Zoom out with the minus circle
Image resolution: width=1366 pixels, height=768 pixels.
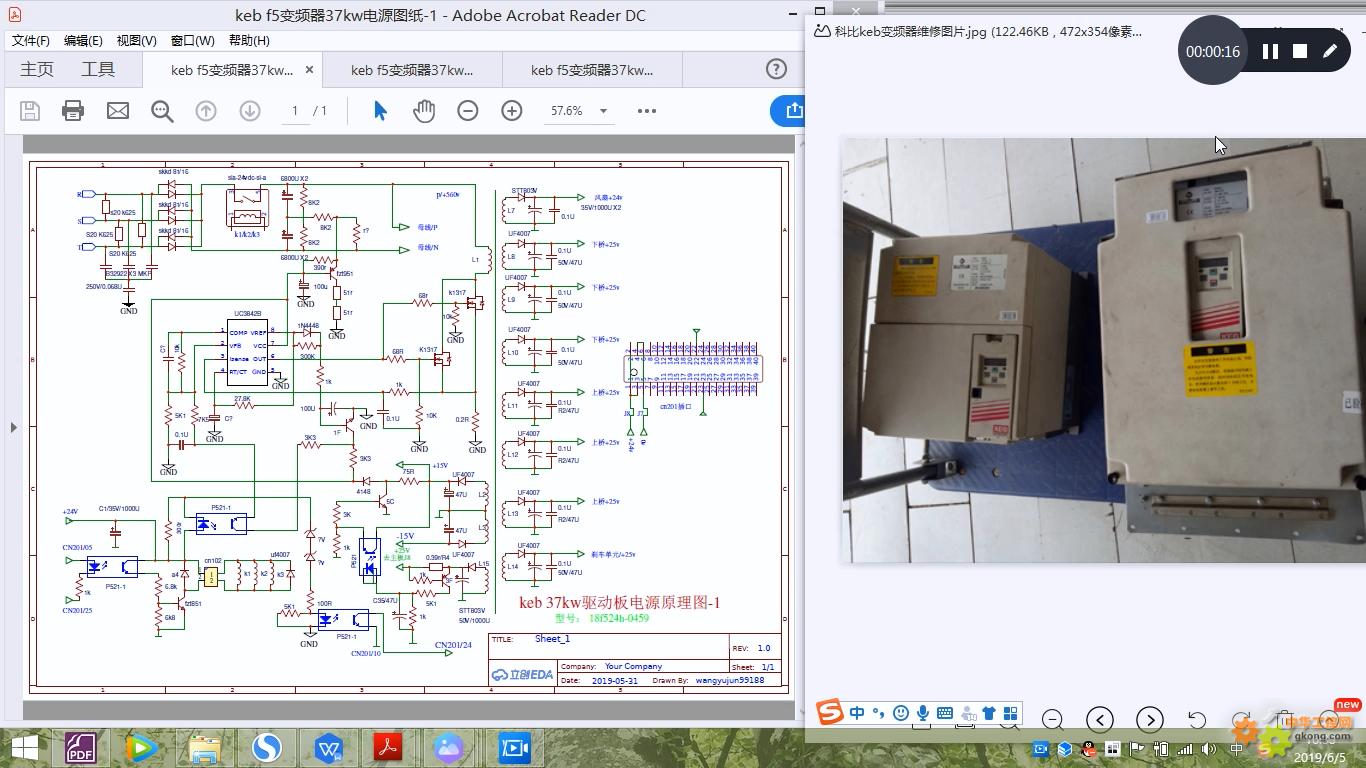pos(468,111)
